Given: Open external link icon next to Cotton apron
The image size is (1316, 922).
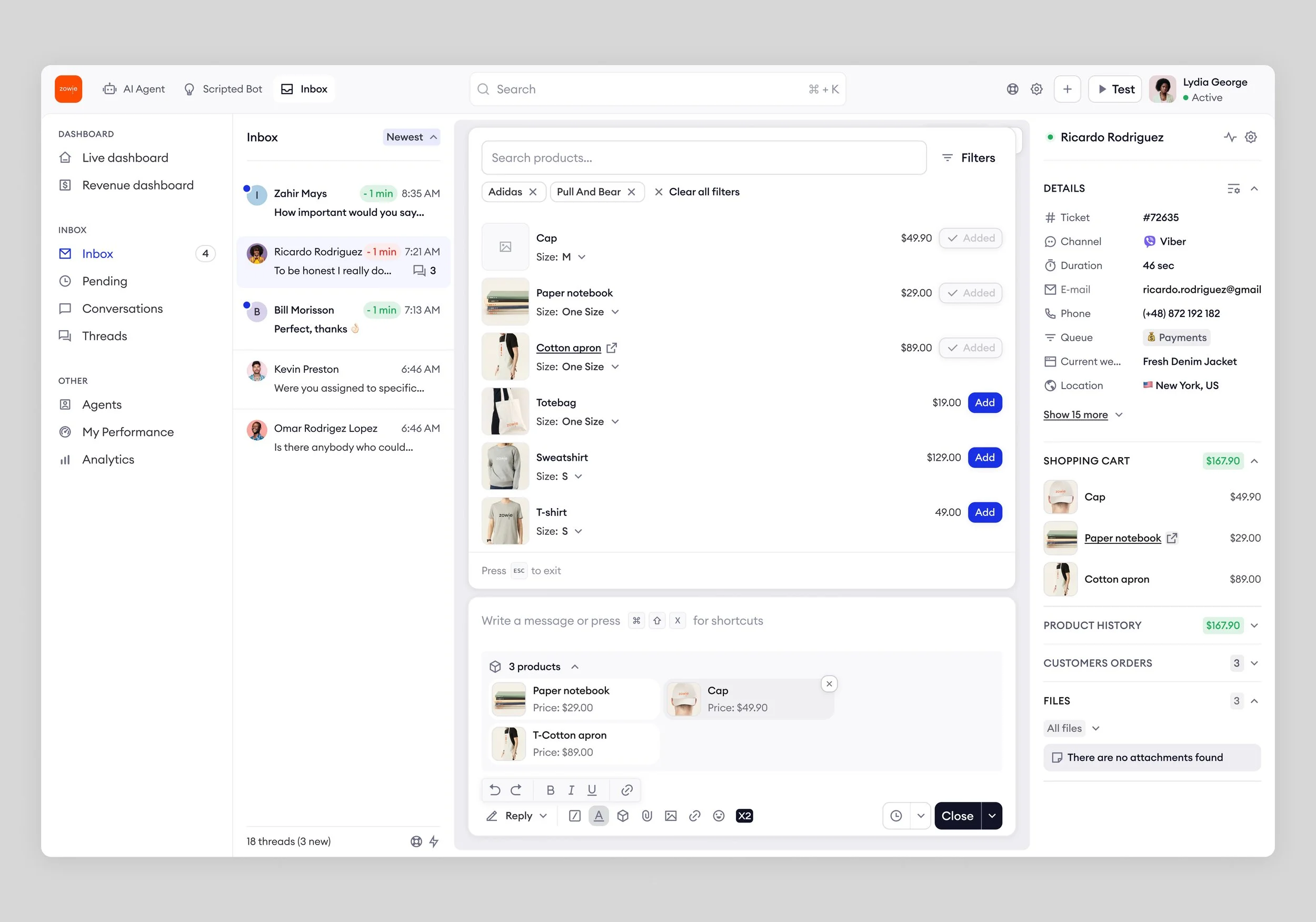Looking at the screenshot, I should pos(612,348).
